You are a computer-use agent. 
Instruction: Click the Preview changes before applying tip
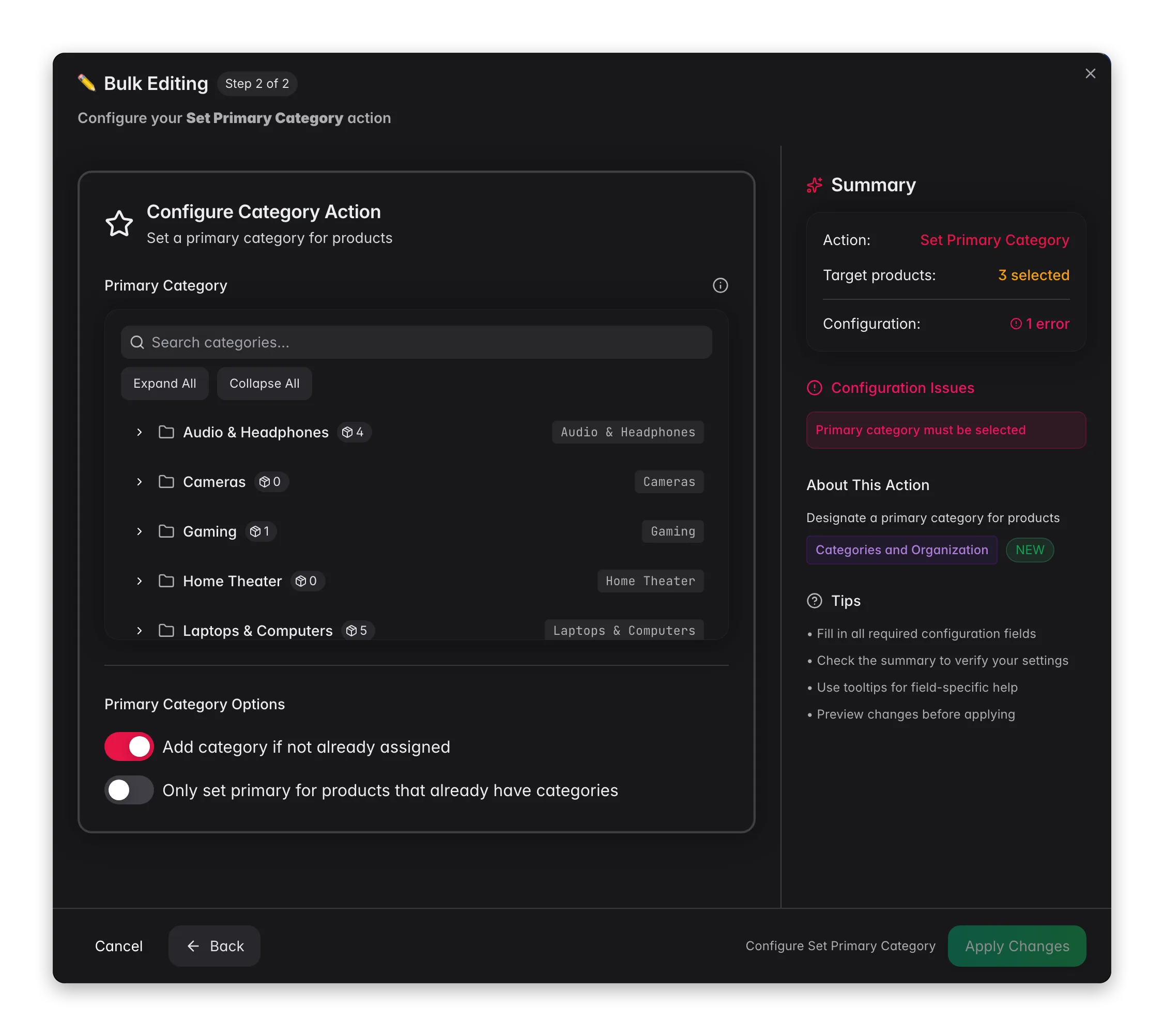click(x=915, y=714)
